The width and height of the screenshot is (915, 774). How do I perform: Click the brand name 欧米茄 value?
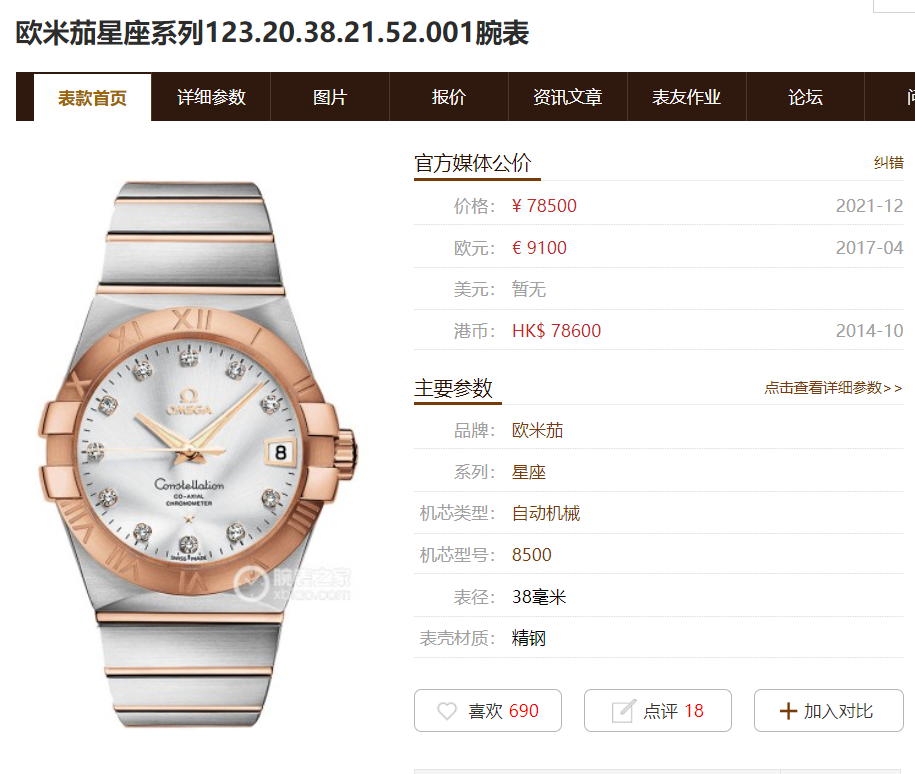(x=537, y=431)
